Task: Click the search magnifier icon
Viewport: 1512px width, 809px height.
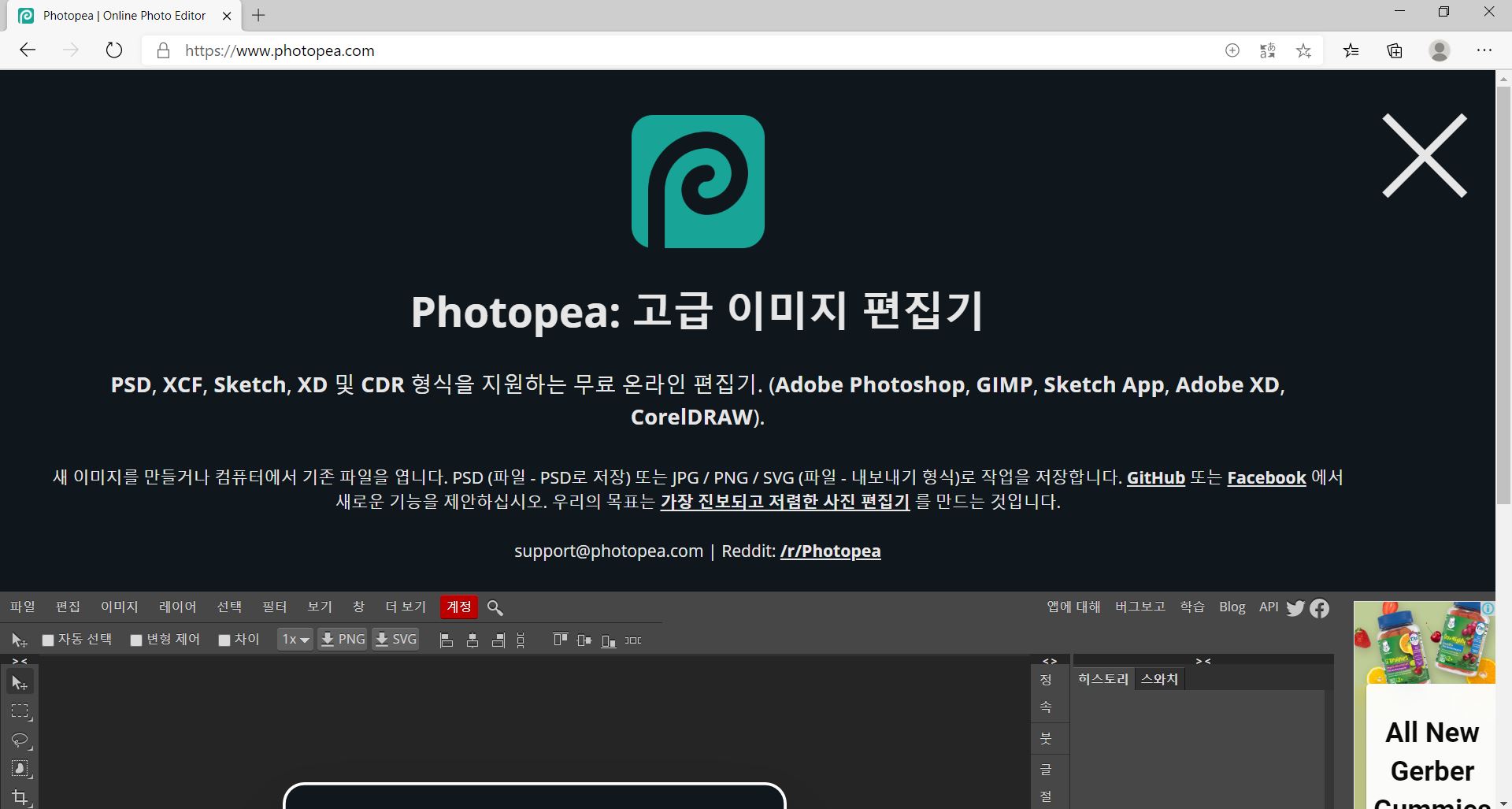Action: 495,607
